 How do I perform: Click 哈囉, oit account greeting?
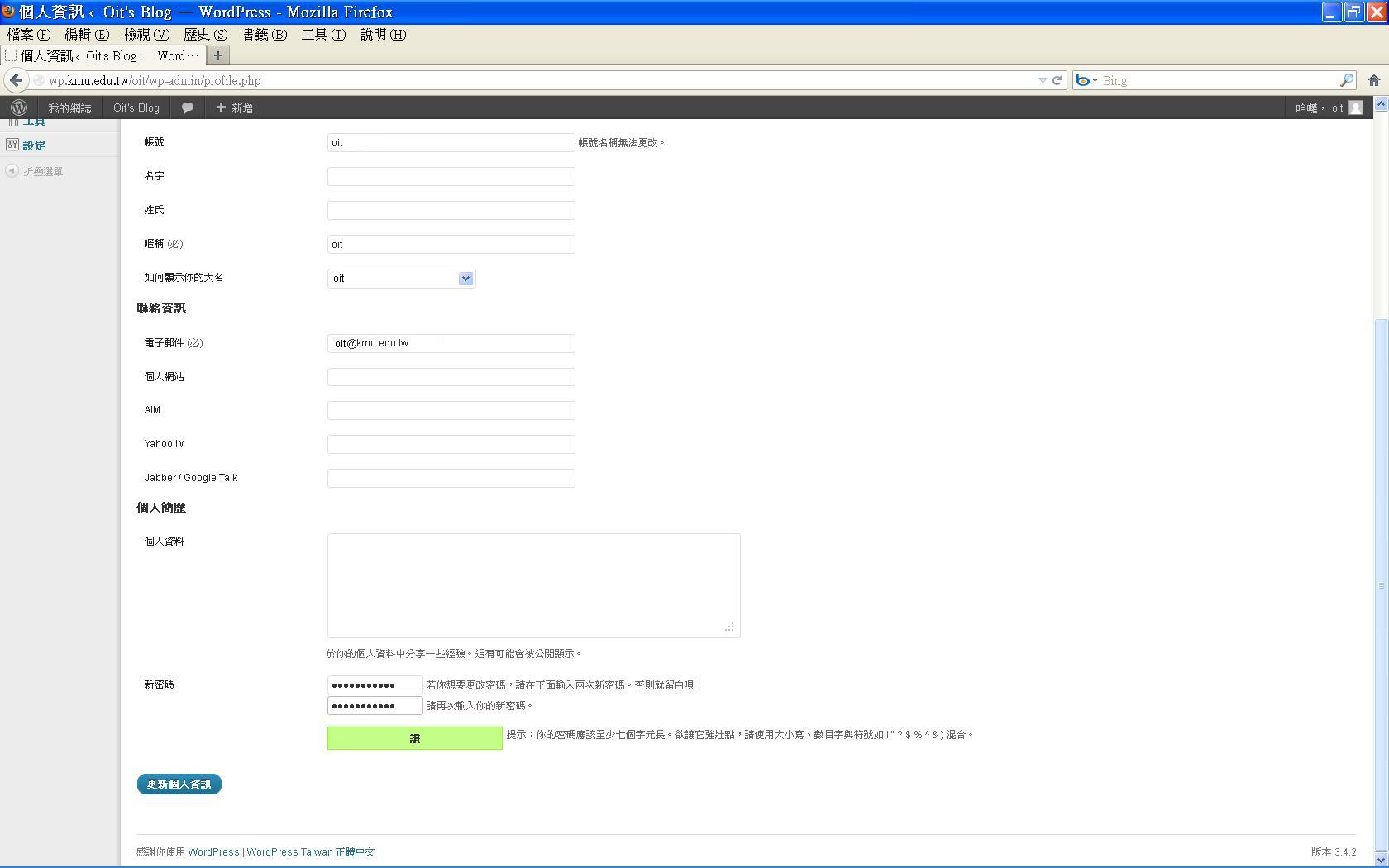pyautogui.click(x=1319, y=108)
